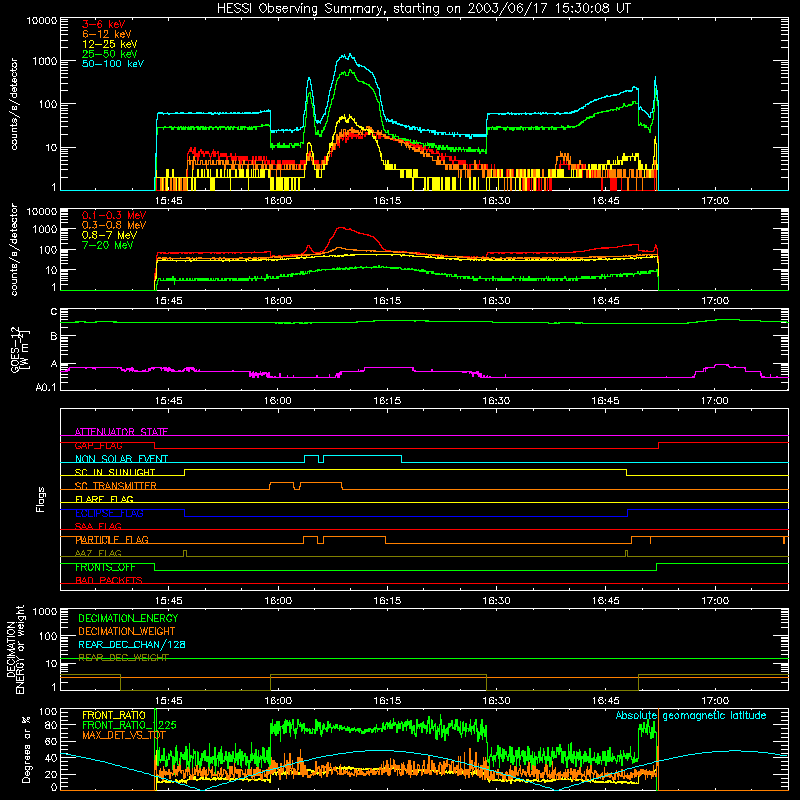Click the Degrees or % axis label
Image resolution: width=800 pixels, height=800 pixels.
pos(26,750)
